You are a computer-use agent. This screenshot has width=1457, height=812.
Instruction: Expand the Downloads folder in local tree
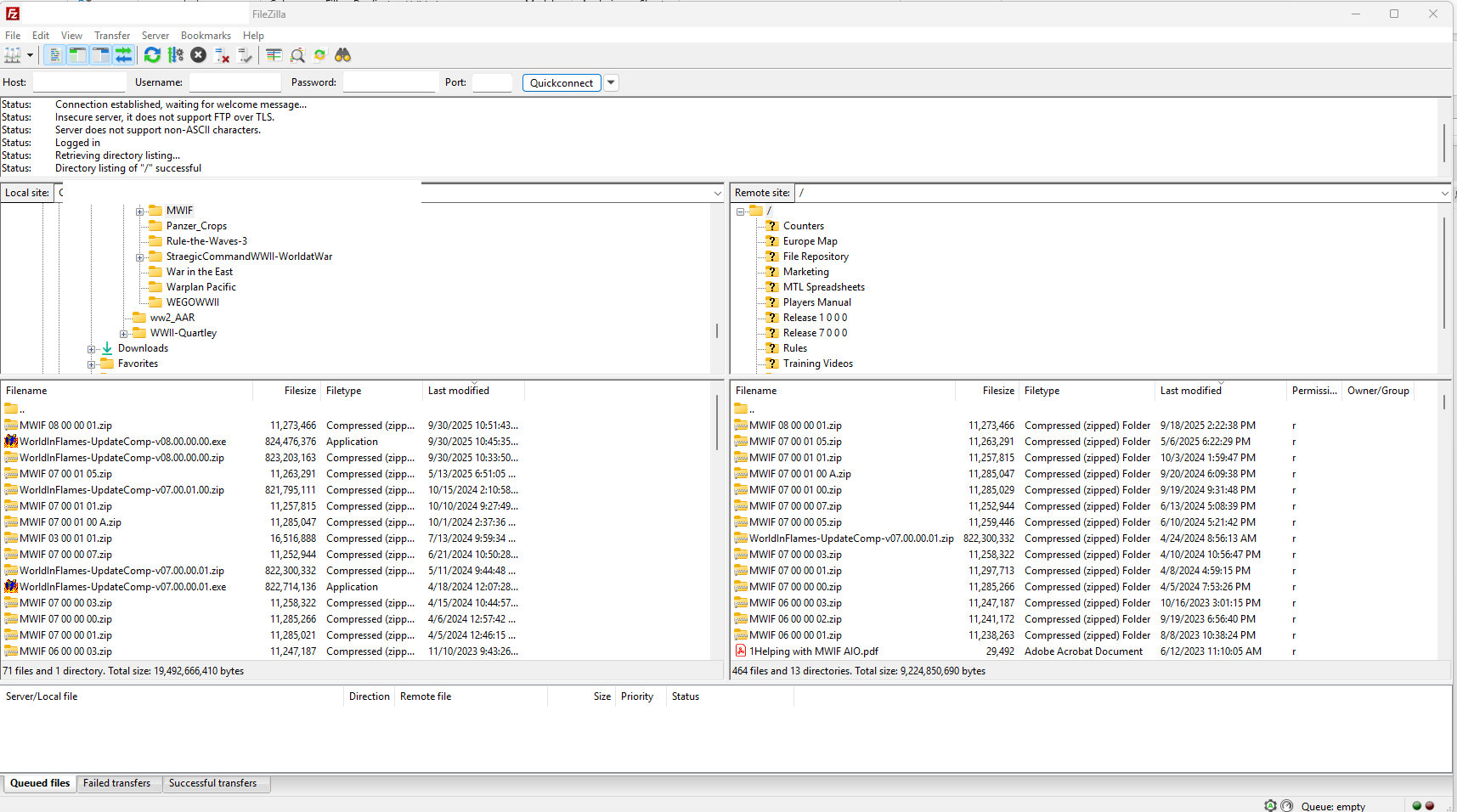92,348
